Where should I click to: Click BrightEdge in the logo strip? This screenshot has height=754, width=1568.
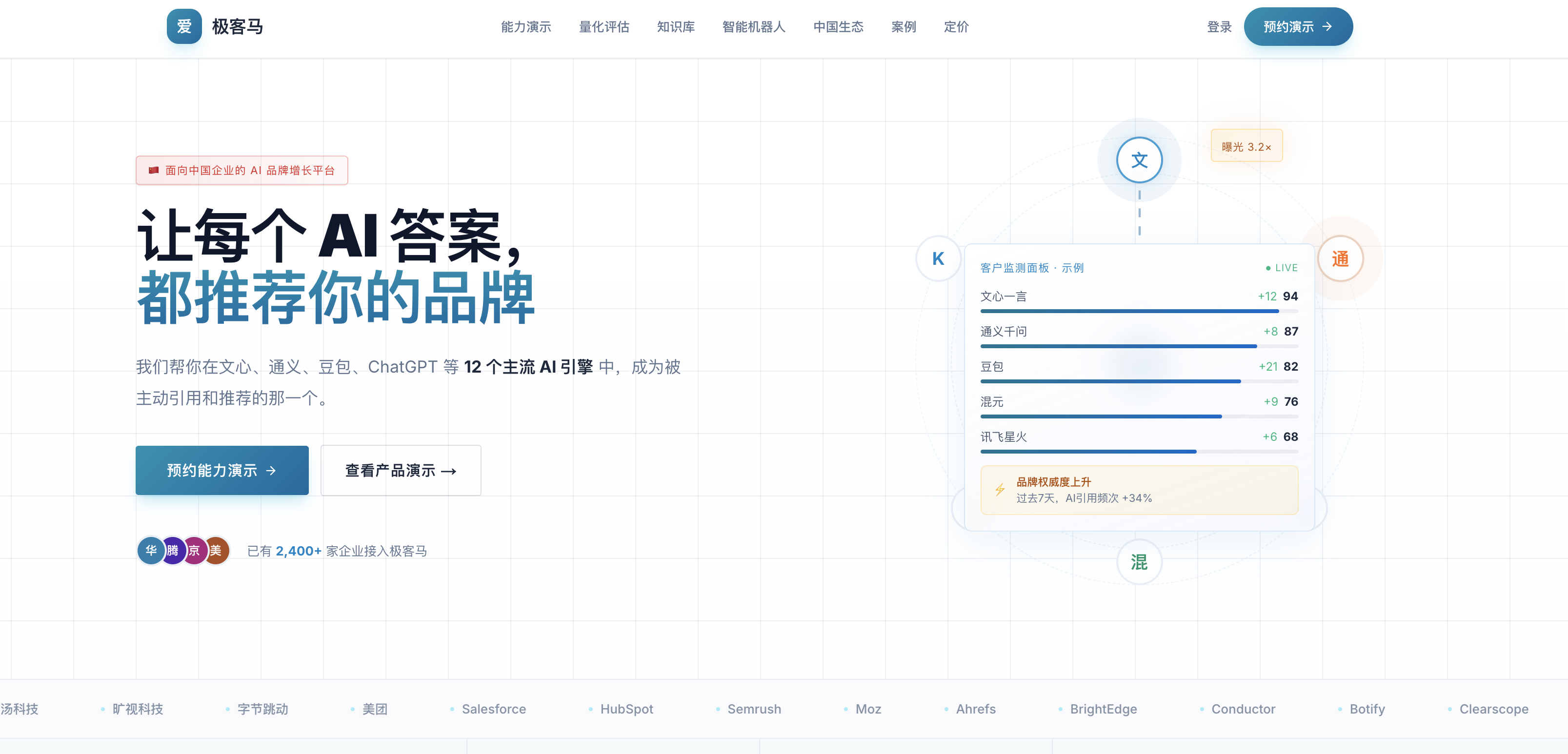(1103, 709)
